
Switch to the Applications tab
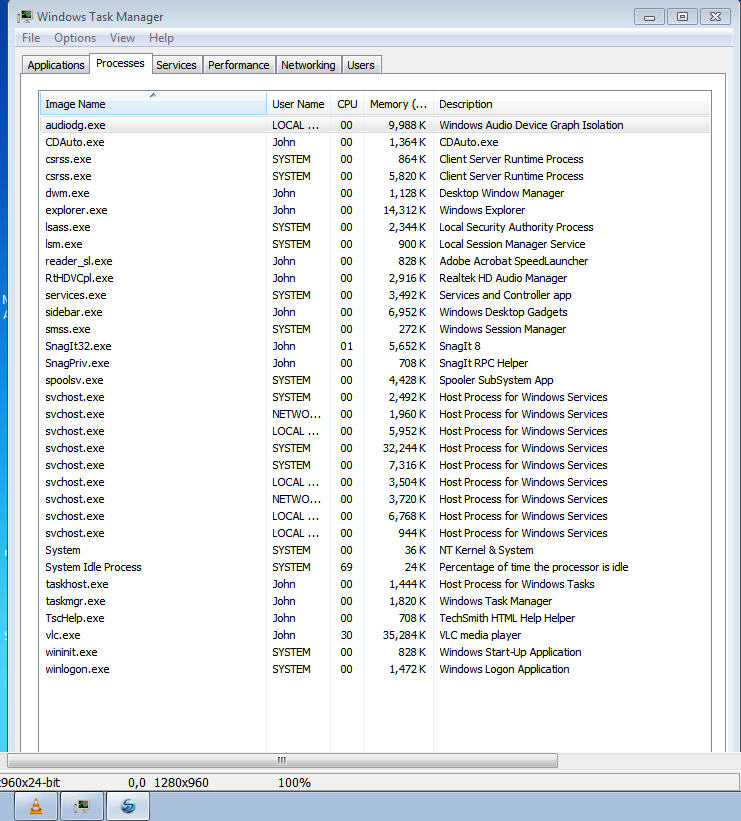56,65
